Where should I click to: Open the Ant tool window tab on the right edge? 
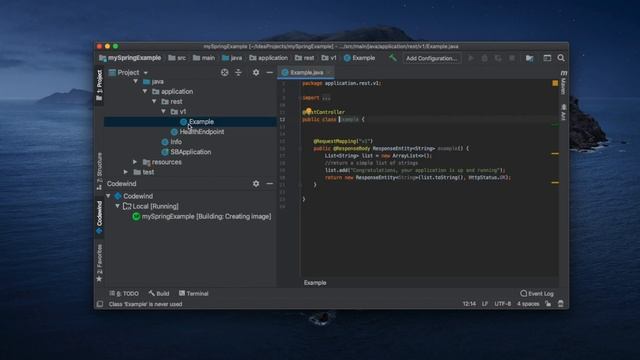click(564, 112)
